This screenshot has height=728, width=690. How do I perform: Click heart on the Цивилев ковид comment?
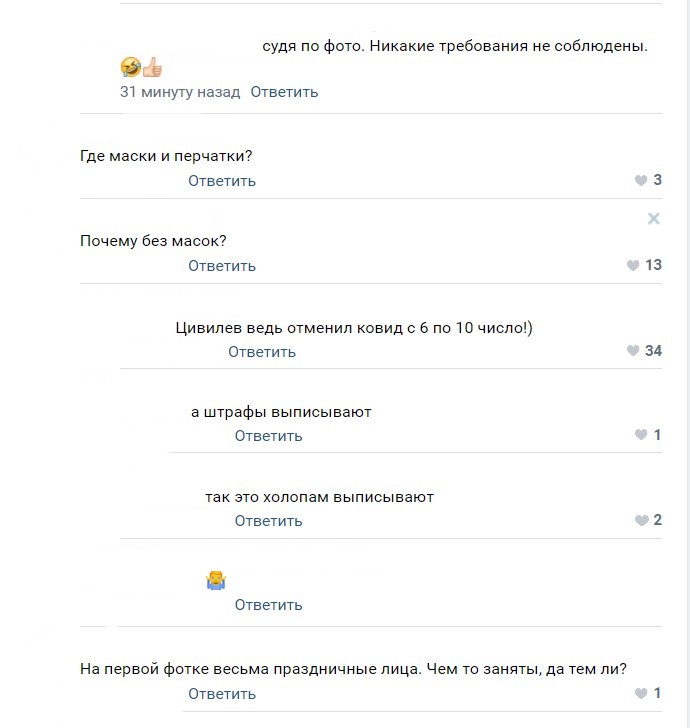click(633, 351)
